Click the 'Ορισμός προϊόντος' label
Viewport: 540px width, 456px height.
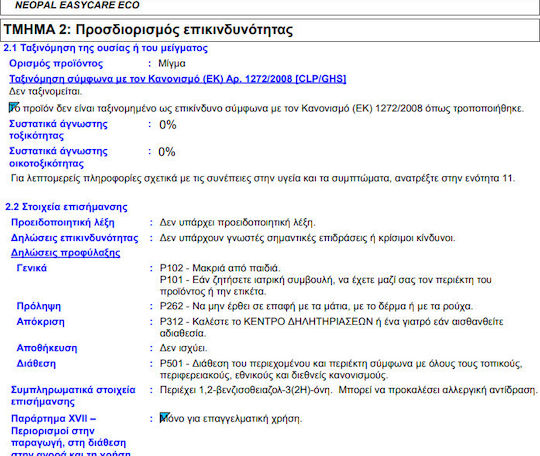[x=56, y=64]
